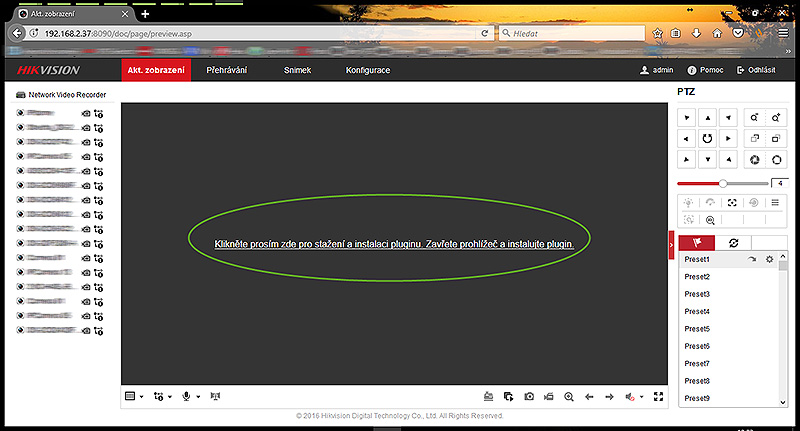Click preset list scrollbar down arrow
Viewport: 800px width, 431px height.
[x=783, y=402]
